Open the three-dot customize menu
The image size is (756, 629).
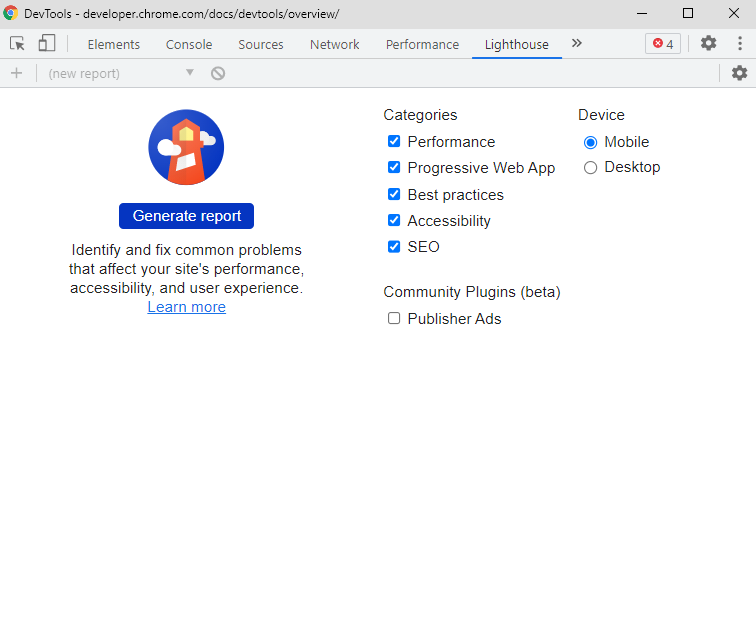(x=740, y=43)
